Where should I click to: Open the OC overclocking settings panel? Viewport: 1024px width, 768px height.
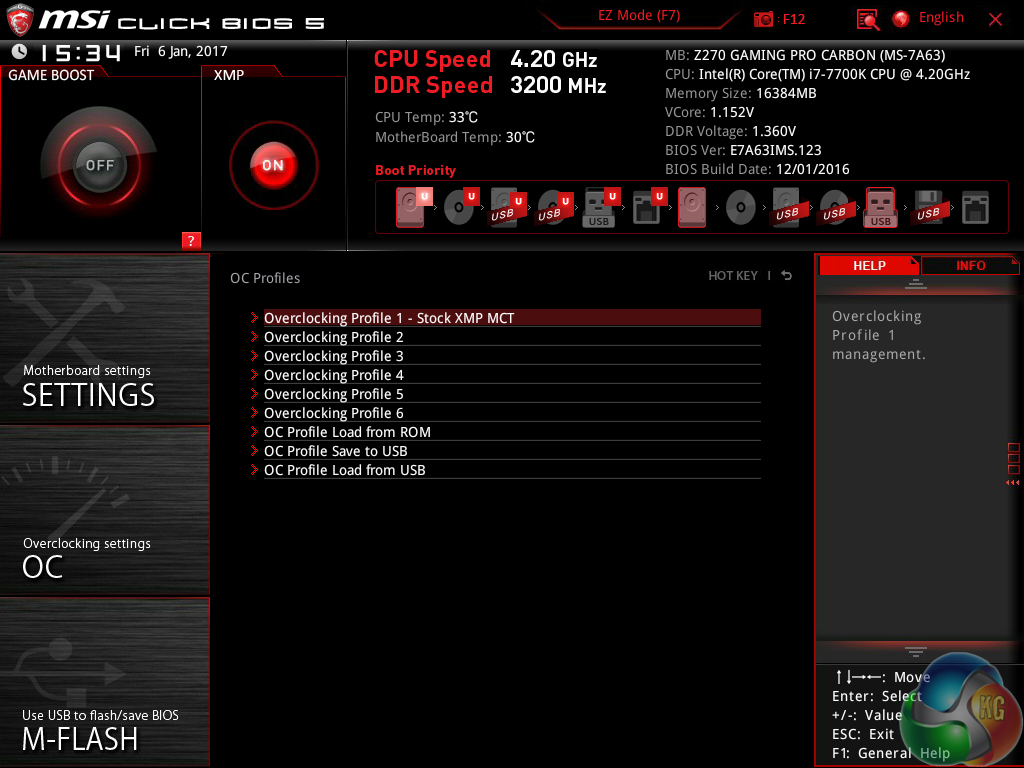click(104, 511)
